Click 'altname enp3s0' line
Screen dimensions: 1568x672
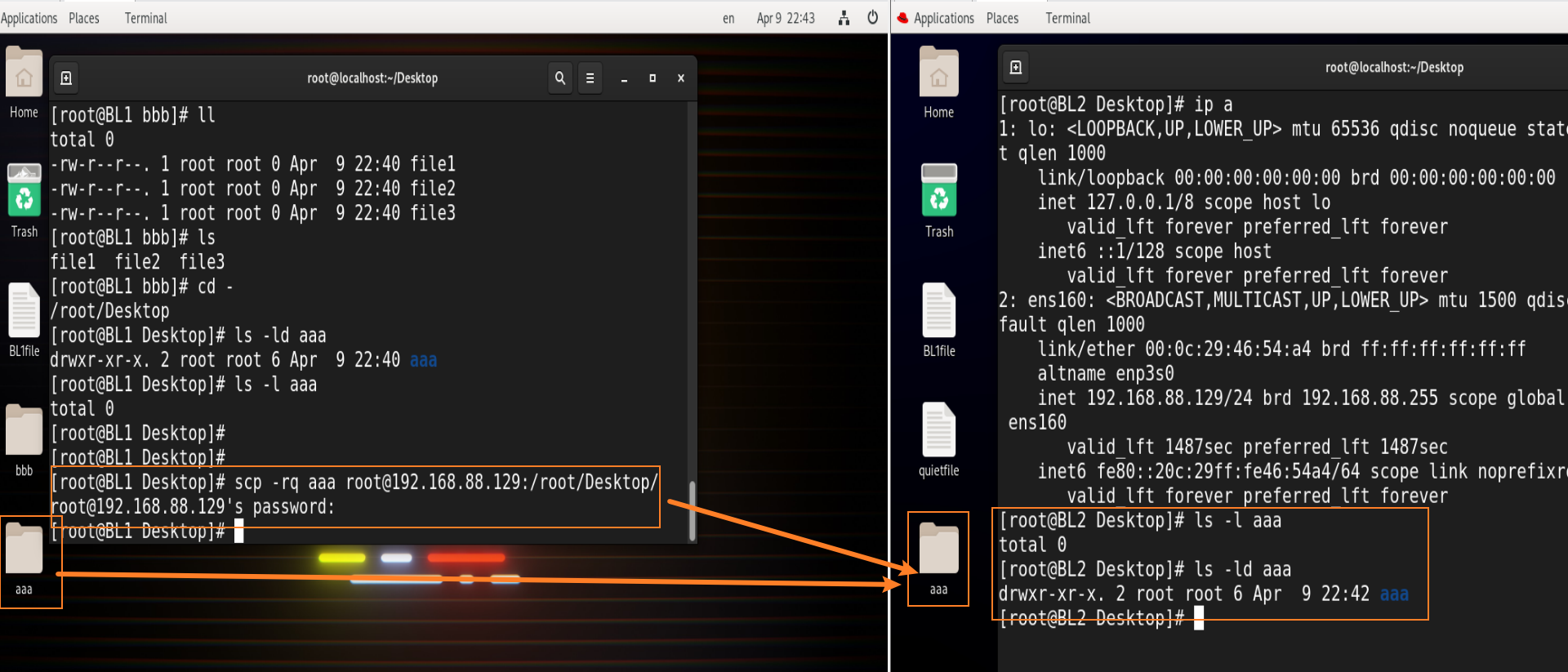click(1106, 374)
